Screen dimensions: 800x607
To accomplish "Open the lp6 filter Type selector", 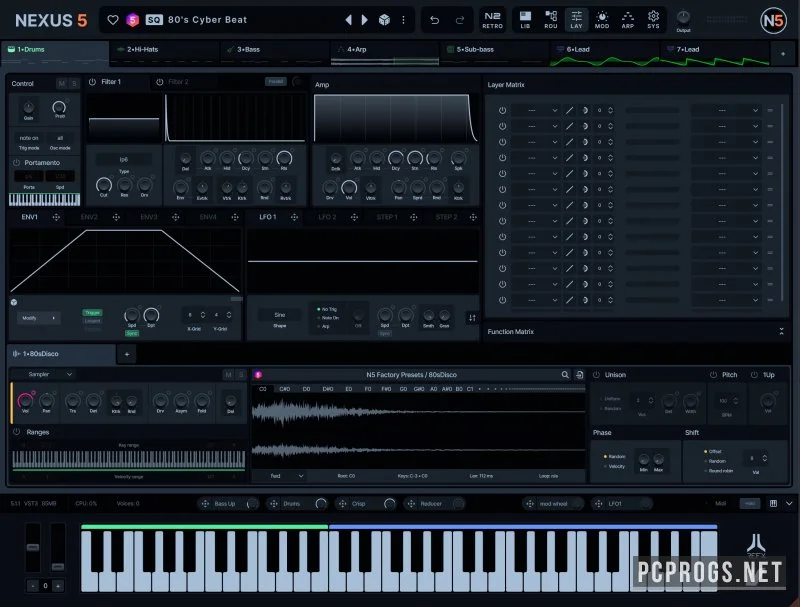I will (x=124, y=160).
